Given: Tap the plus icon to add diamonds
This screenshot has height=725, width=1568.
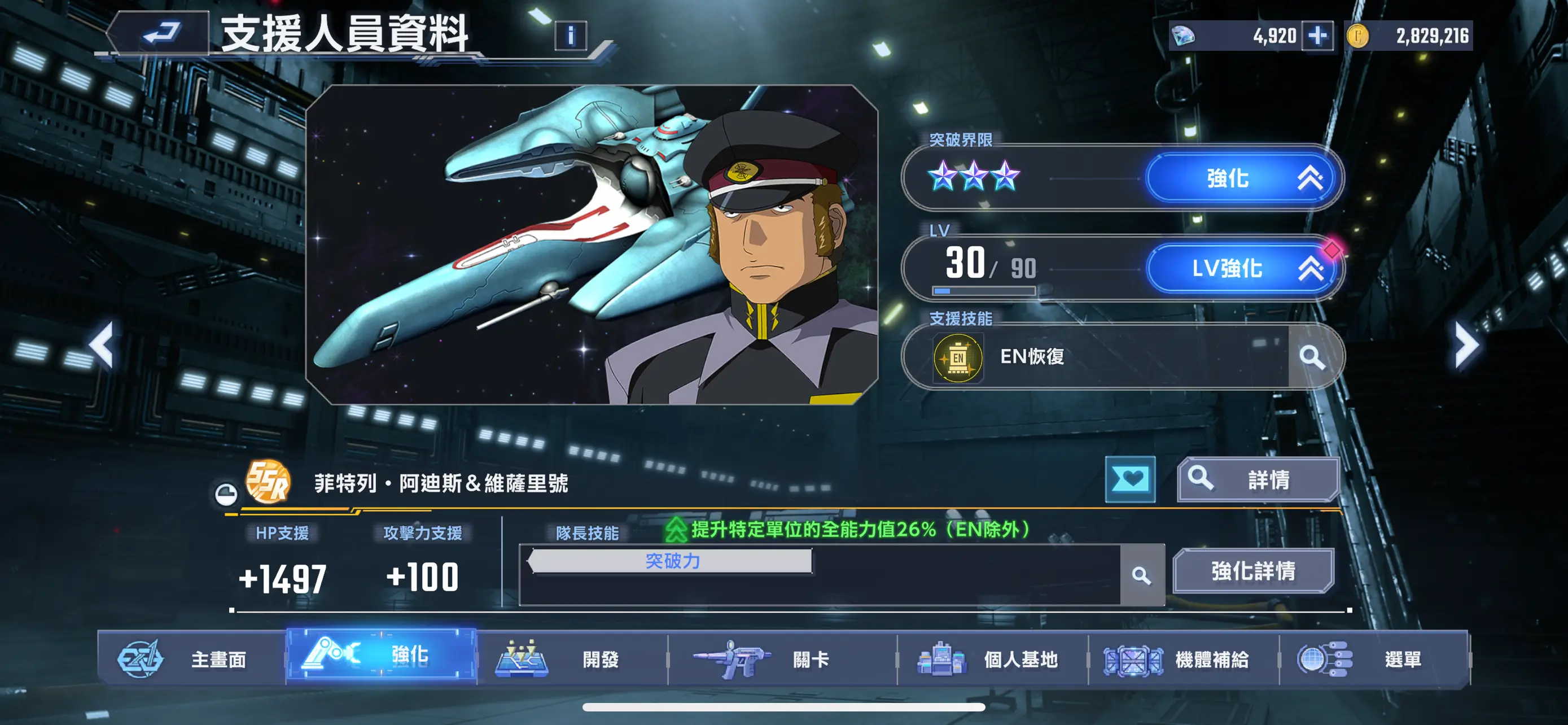Looking at the screenshot, I should pos(1317,36).
